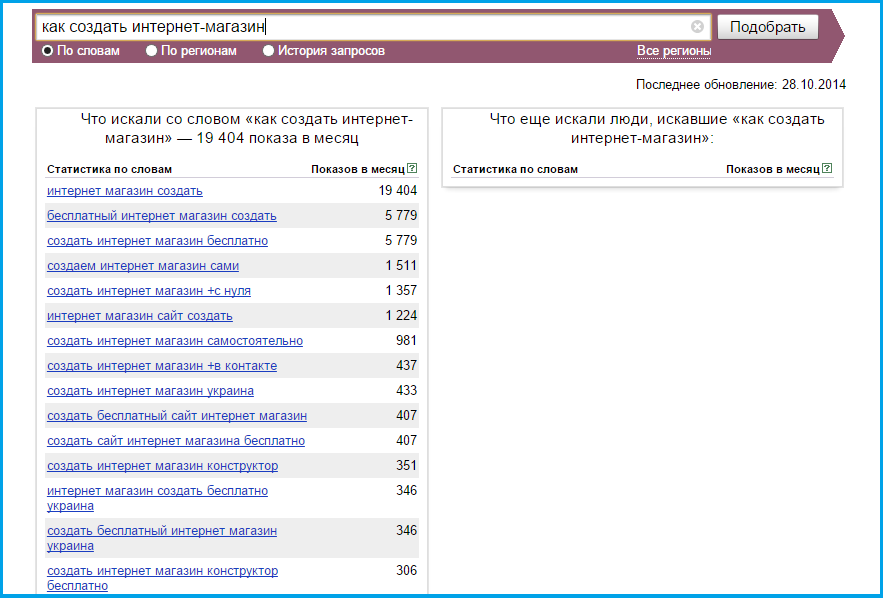Select the 'По словам' radio option
883x598 pixels.
click(47, 51)
